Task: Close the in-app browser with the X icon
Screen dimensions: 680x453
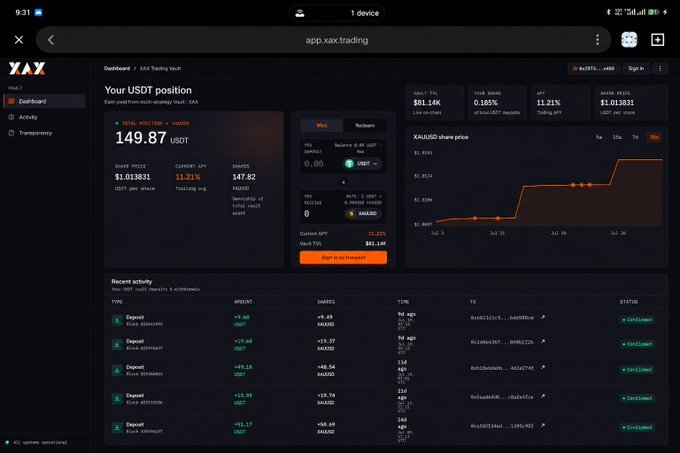Action: 19,40
